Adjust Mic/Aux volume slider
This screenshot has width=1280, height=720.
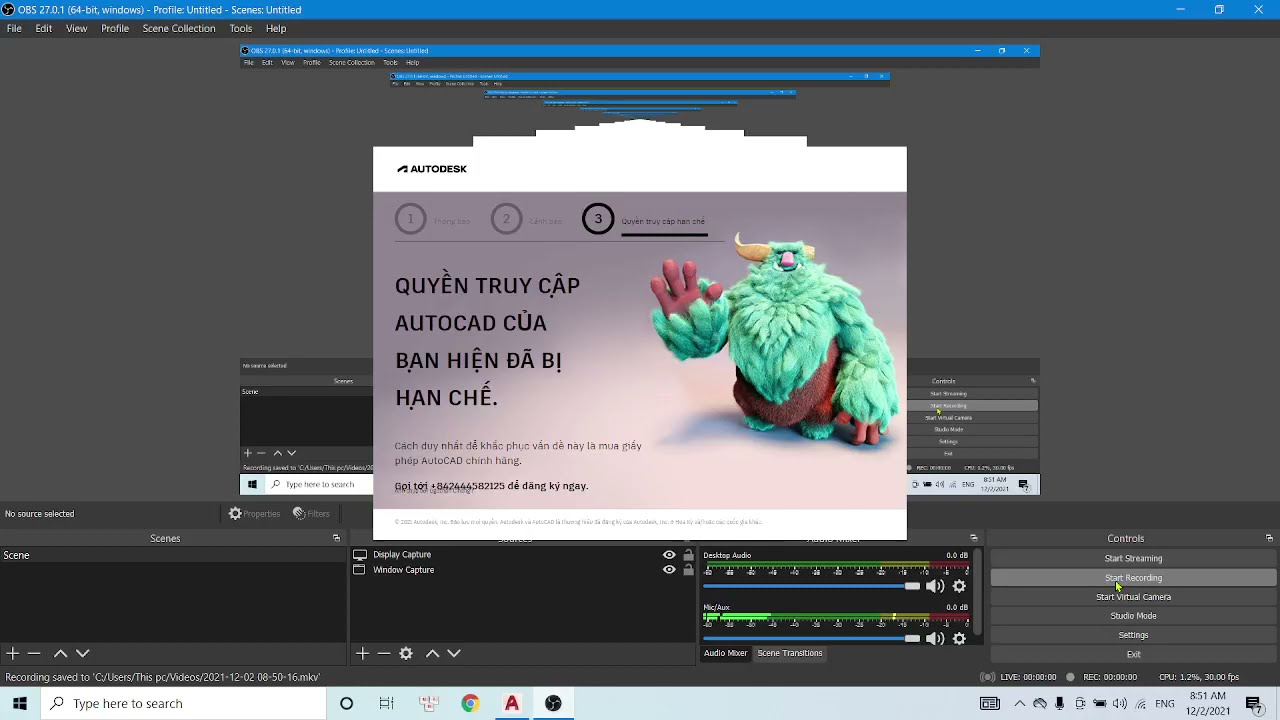tap(811, 638)
